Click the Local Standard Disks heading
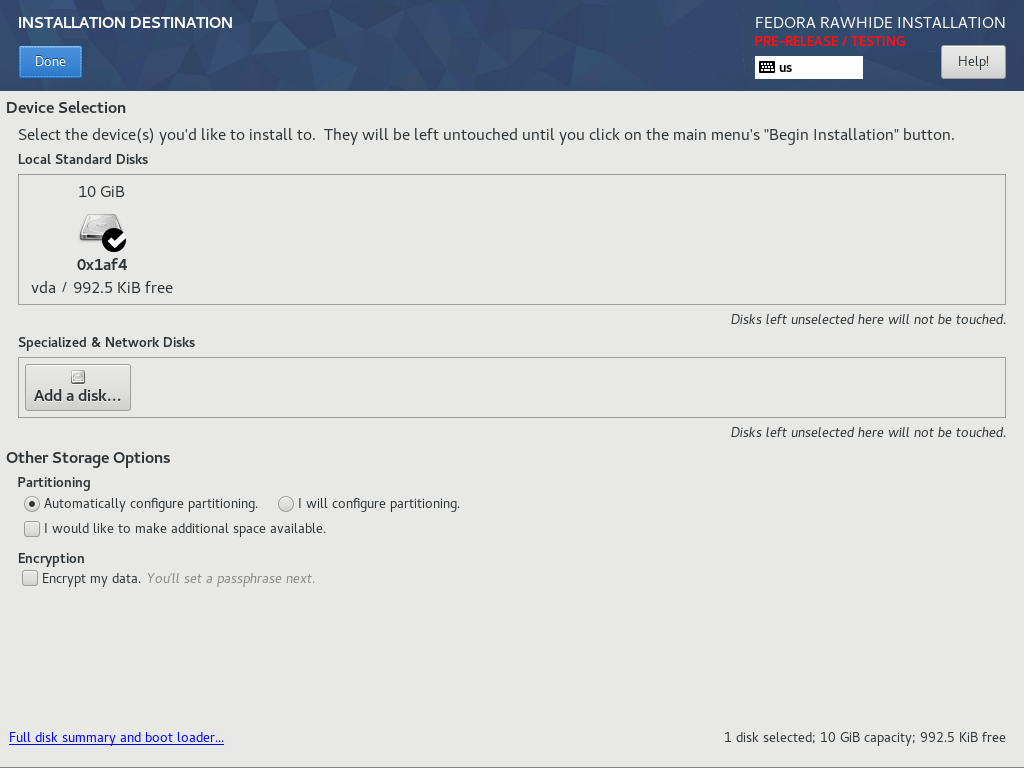Image resolution: width=1024 pixels, height=768 pixels. coord(83,159)
